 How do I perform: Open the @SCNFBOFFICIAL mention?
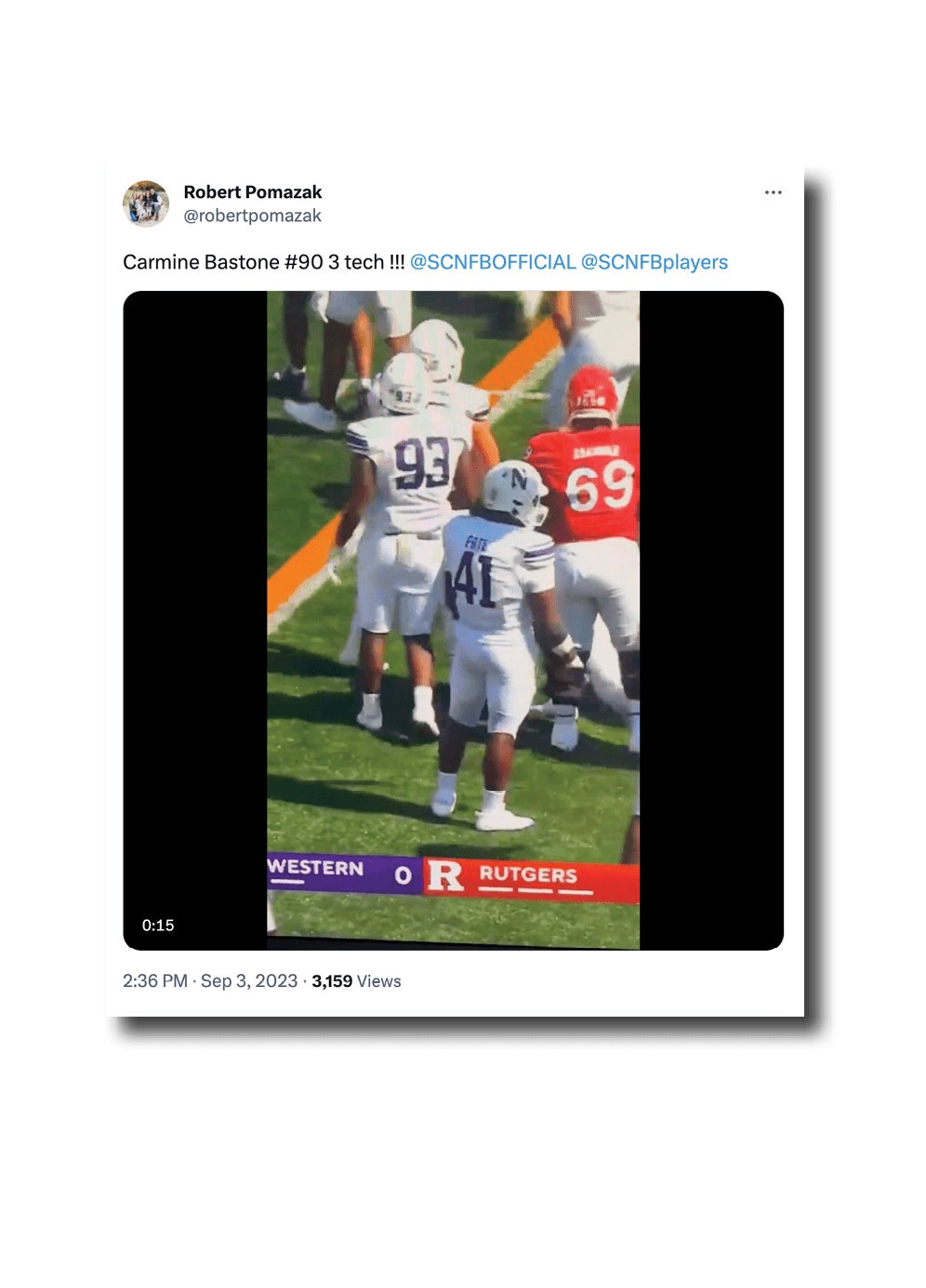[493, 262]
